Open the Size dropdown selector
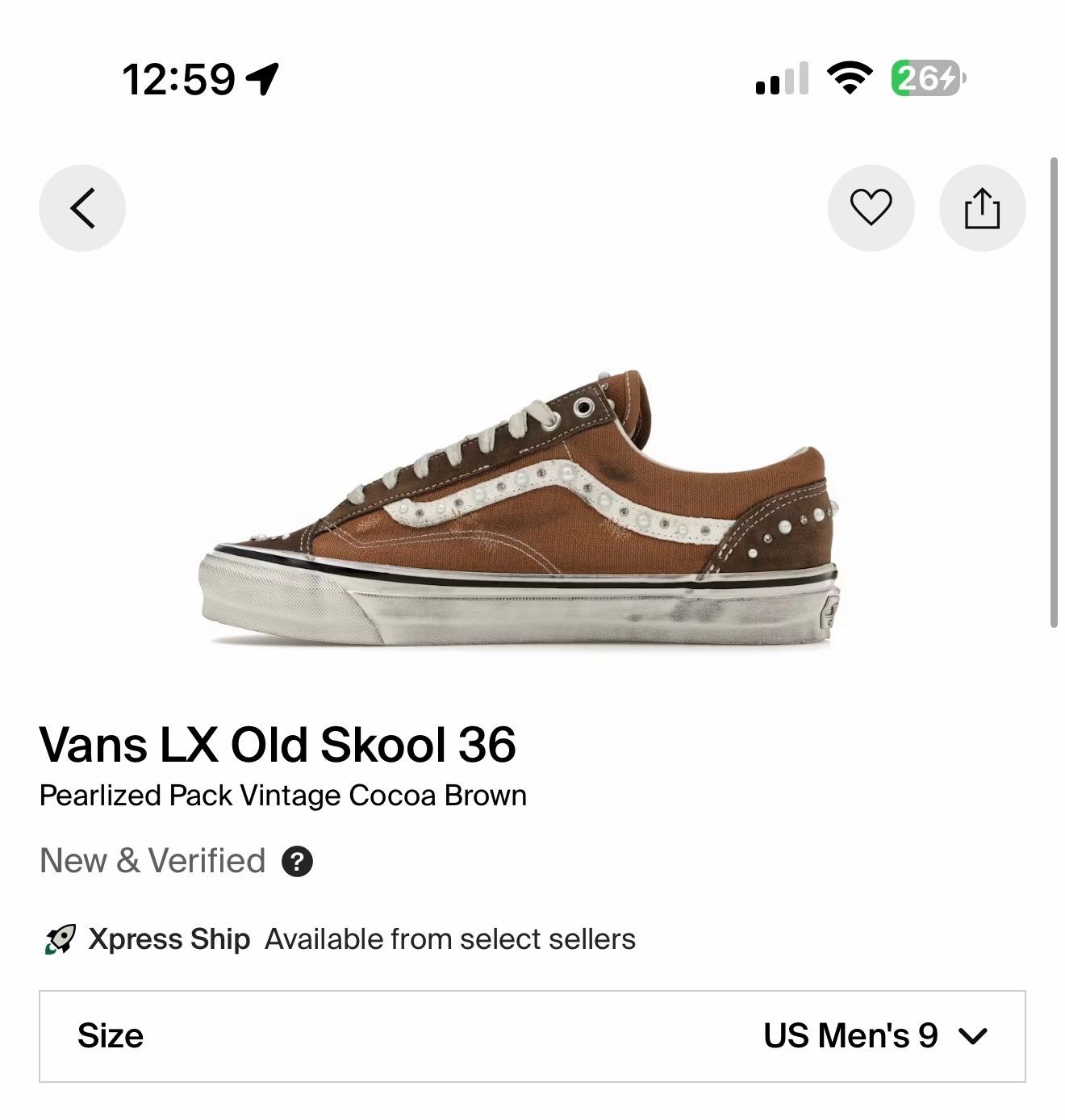Image resolution: width=1065 pixels, height=1120 pixels. tap(532, 1036)
